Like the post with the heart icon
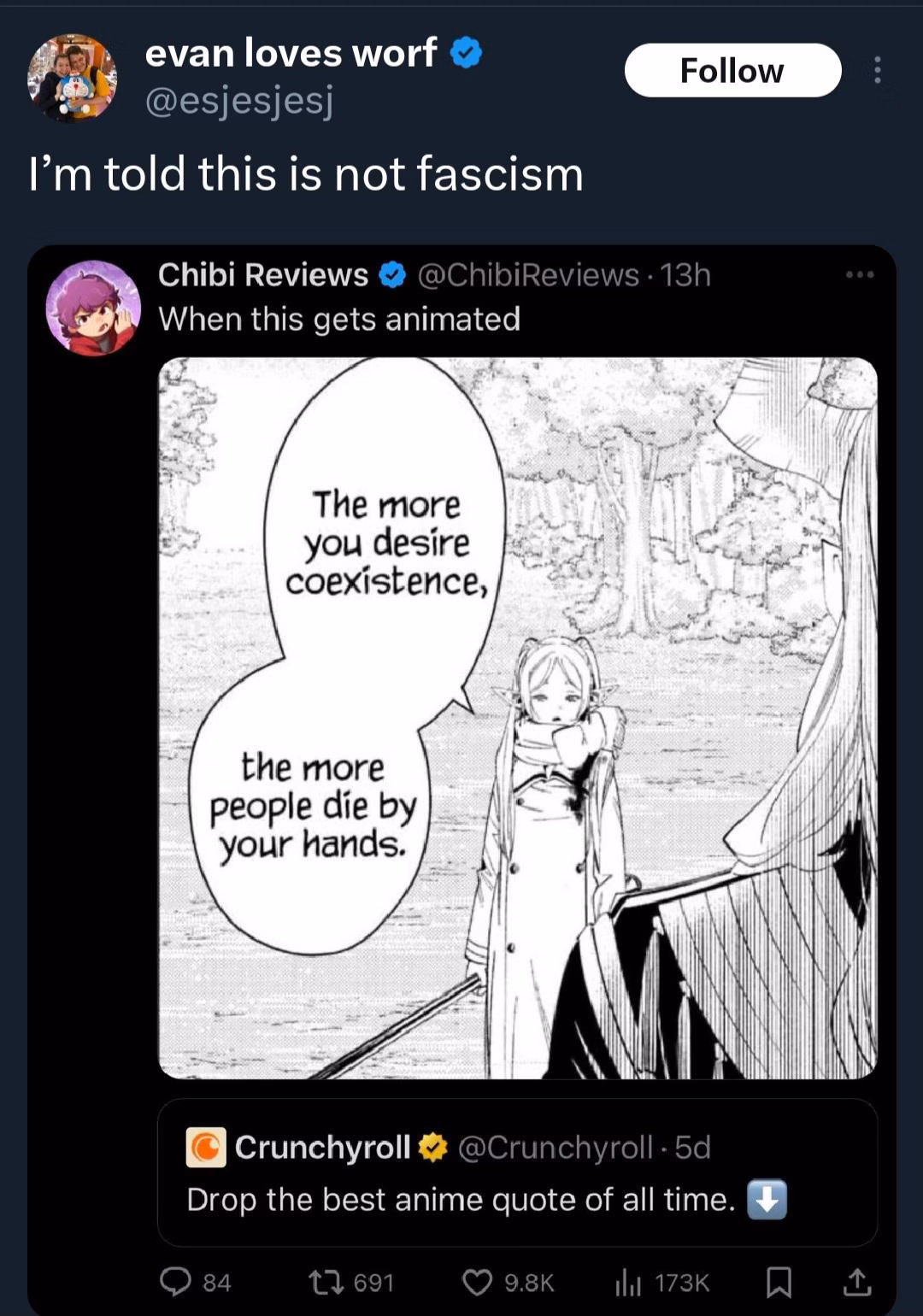Image resolution: width=923 pixels, height=1316 pixels. pyautogui.click(x=477, y=1282)
